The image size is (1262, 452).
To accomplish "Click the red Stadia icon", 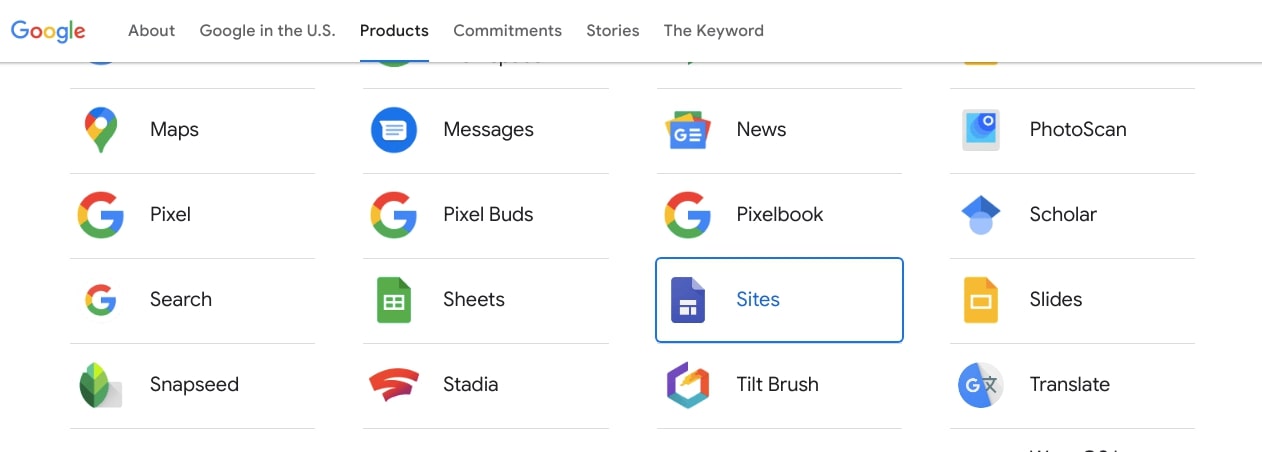I will [x=393, y=385].
